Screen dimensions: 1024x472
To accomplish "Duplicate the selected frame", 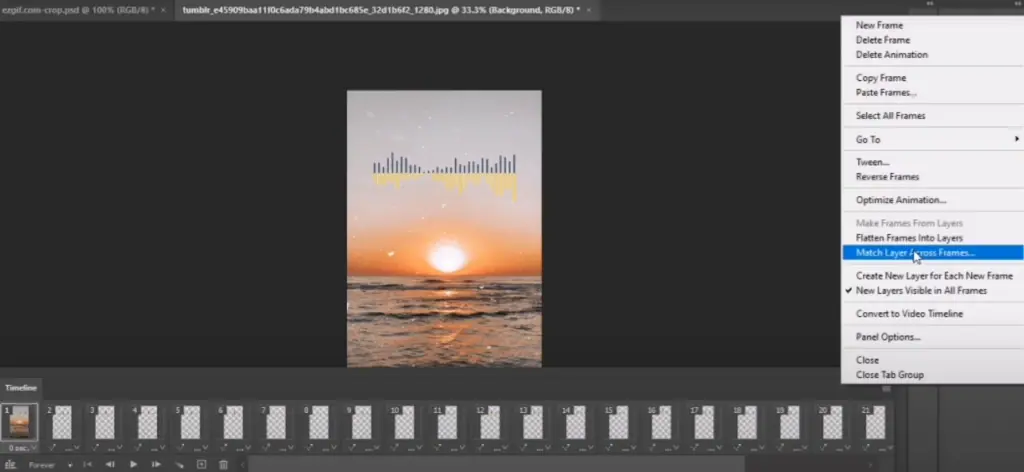I will 201,464.
